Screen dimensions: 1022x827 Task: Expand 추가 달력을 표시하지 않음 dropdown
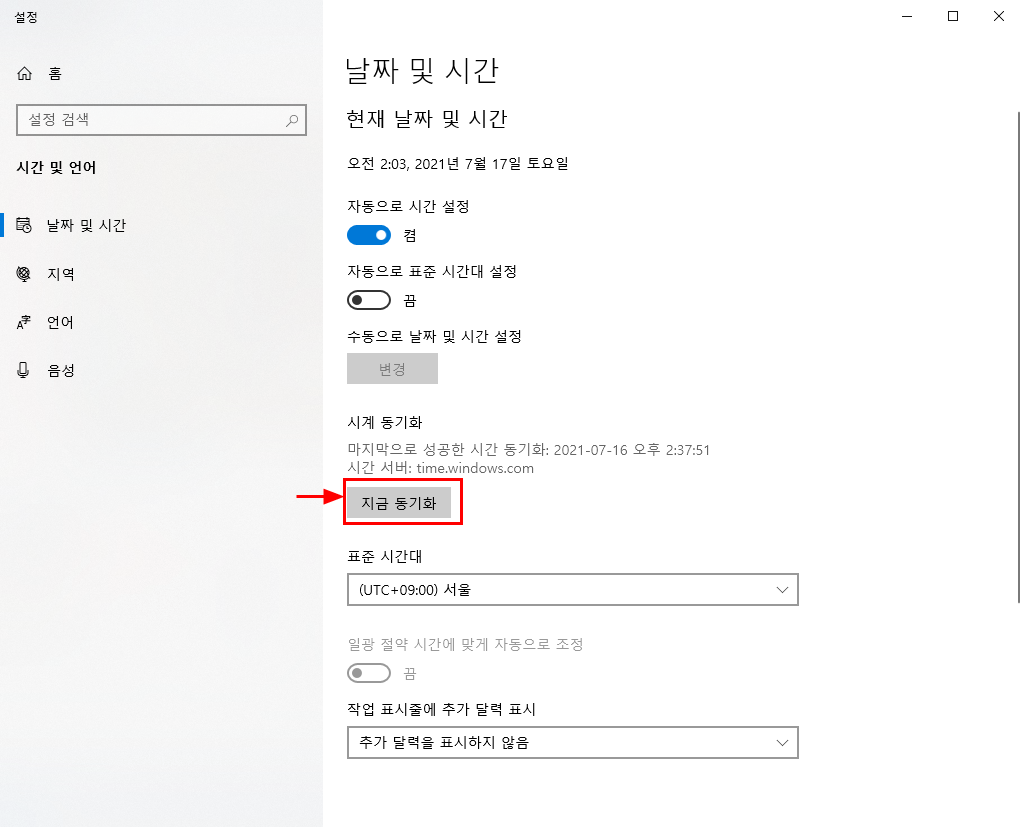[573, 743]
